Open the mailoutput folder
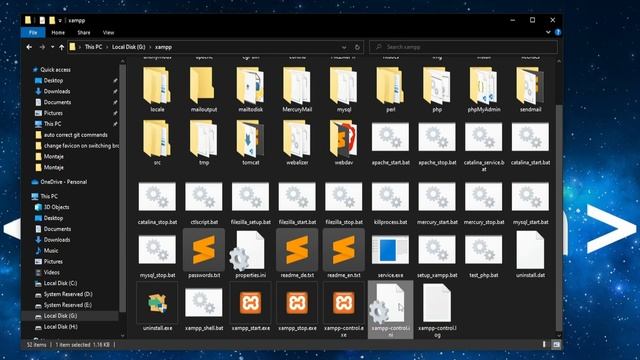The image size is (640, 360). [204, 90]
